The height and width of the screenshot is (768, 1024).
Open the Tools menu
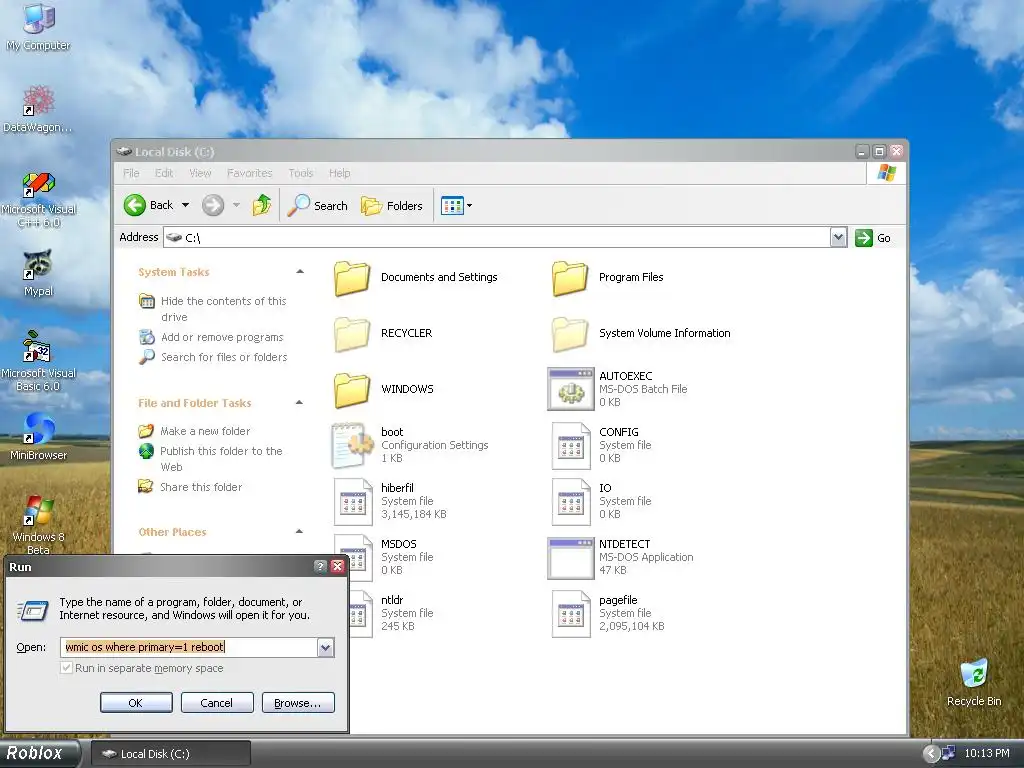tap(300, 173)
